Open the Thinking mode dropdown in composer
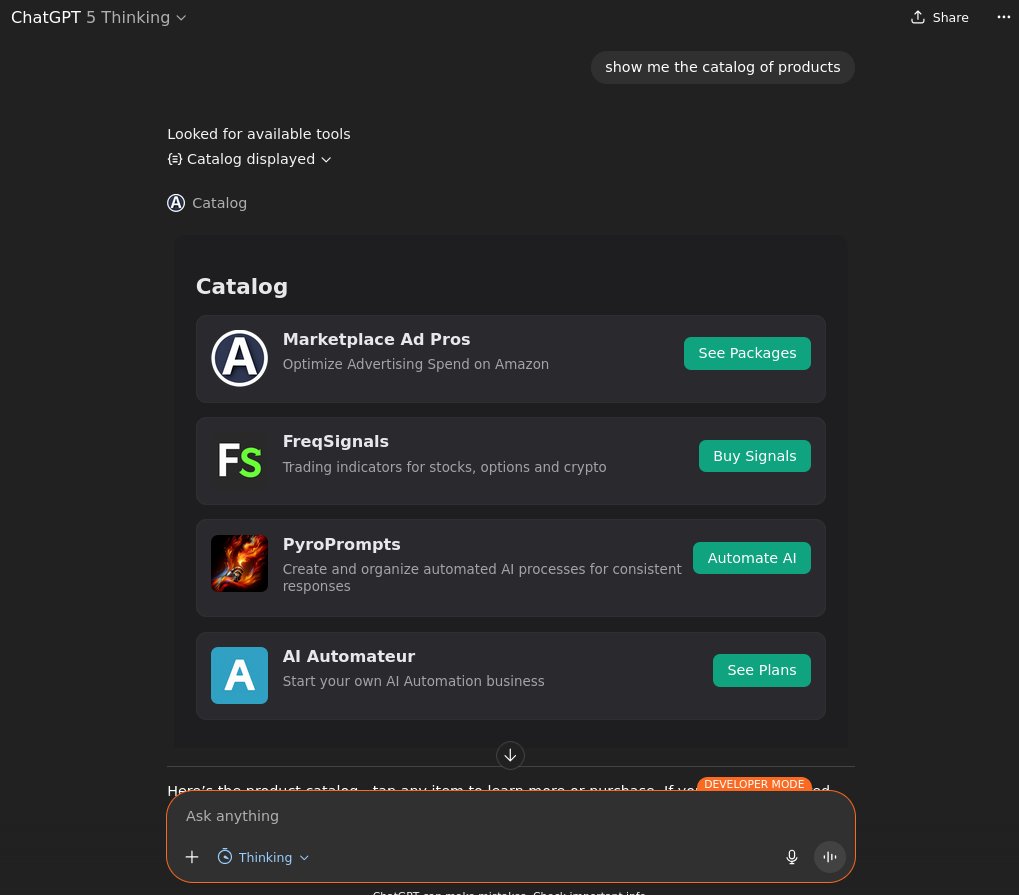This screenshot has height=895, width=1019. pos(263,857)
